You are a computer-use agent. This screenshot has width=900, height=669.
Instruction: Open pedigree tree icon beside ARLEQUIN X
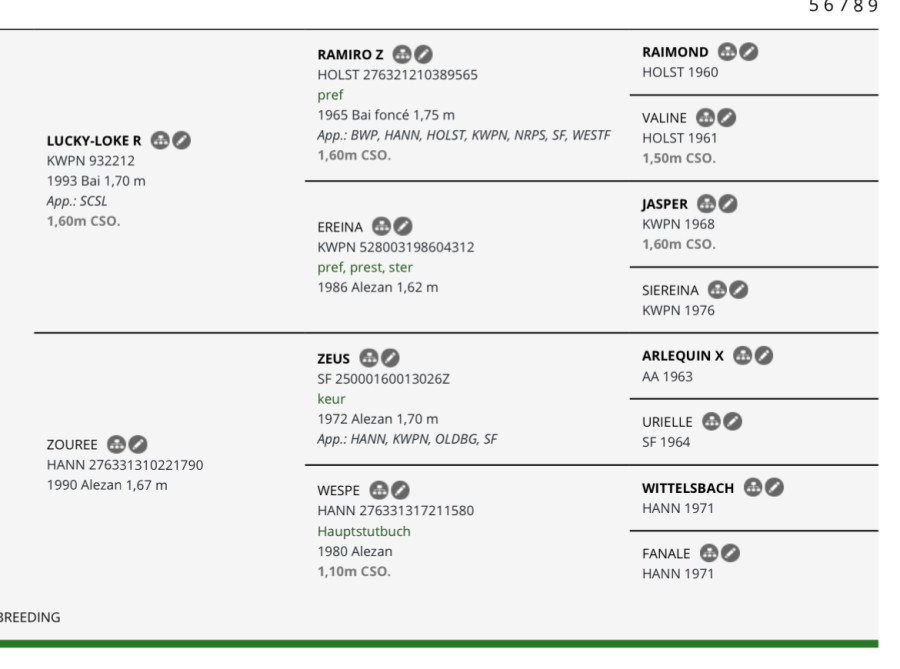tap(743, 356)
